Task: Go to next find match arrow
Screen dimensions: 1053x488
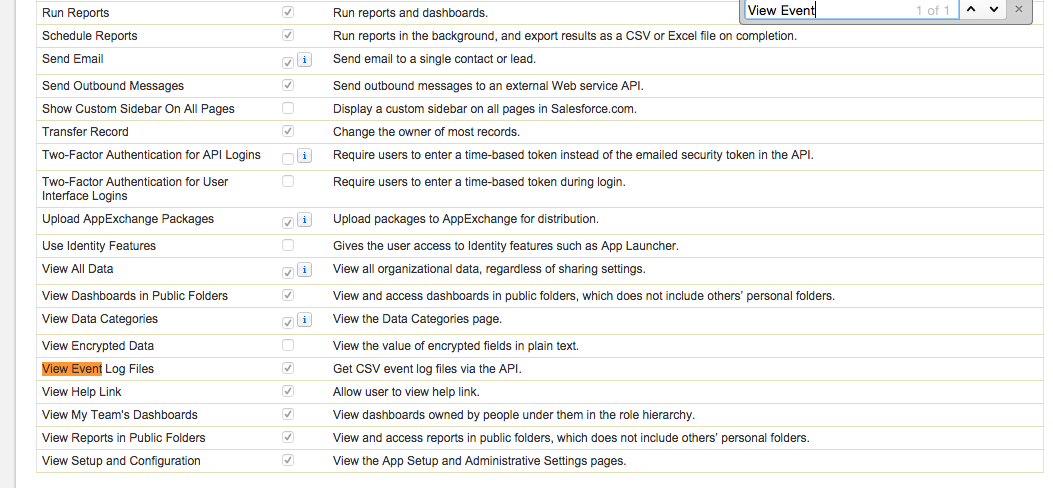Action: pos(993,10)
